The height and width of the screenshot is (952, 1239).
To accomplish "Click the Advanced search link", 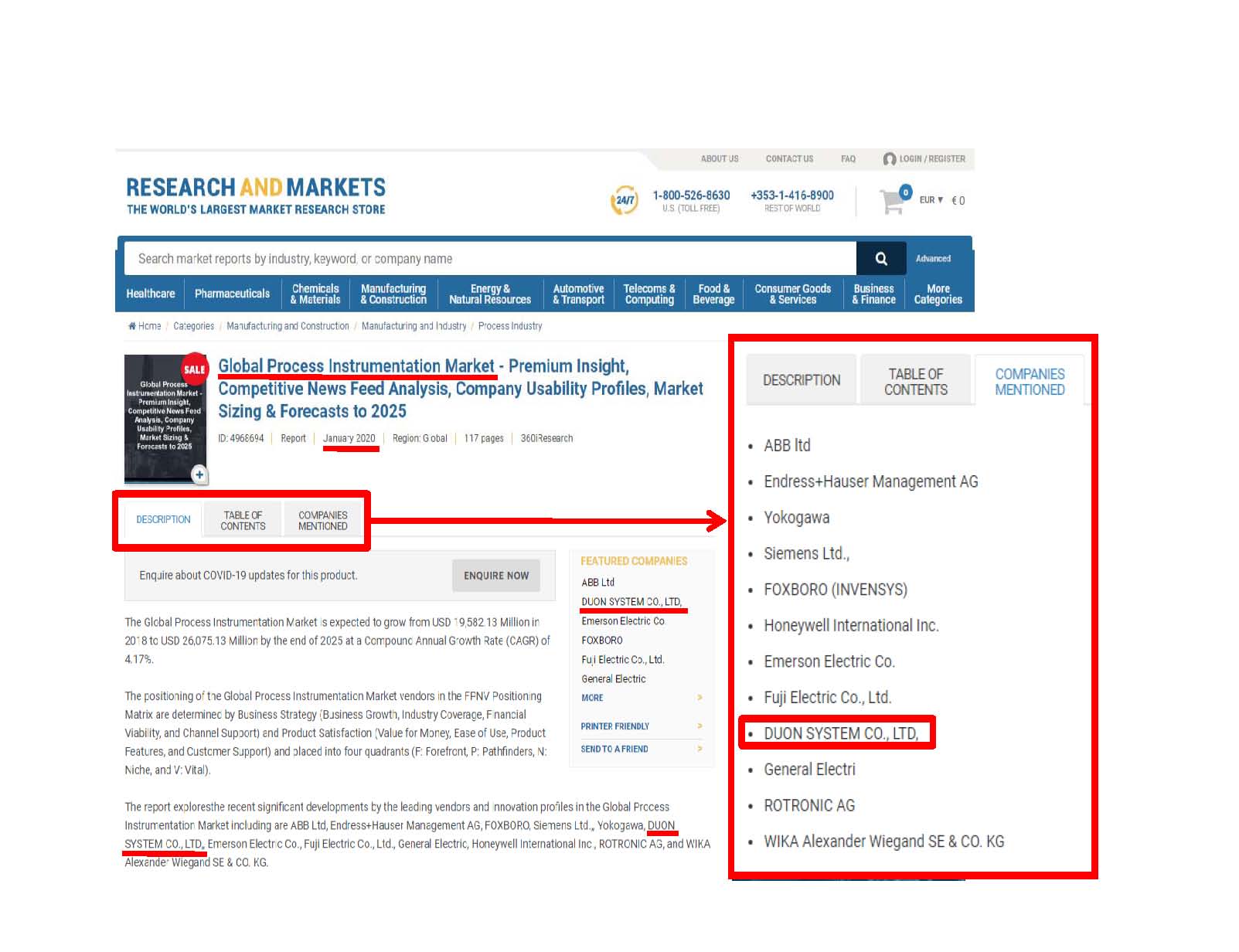I will point(933,259).
